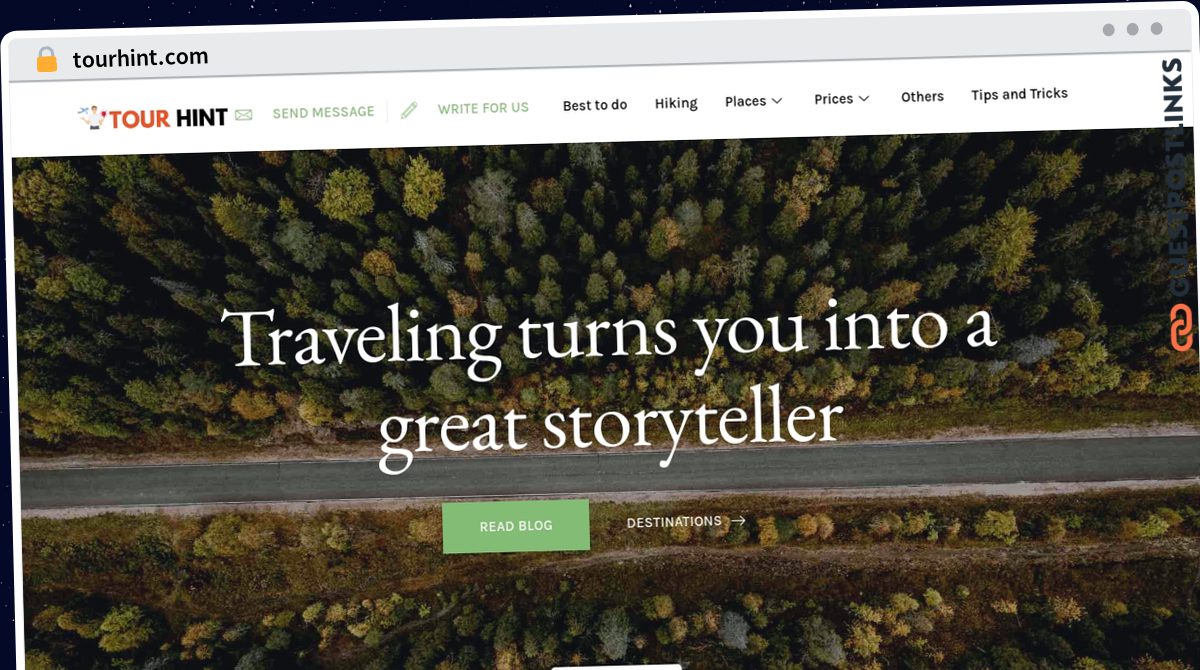Open Tips and Tricks page
This screenshot has width=1200, height=670.
coord(1019,94)
